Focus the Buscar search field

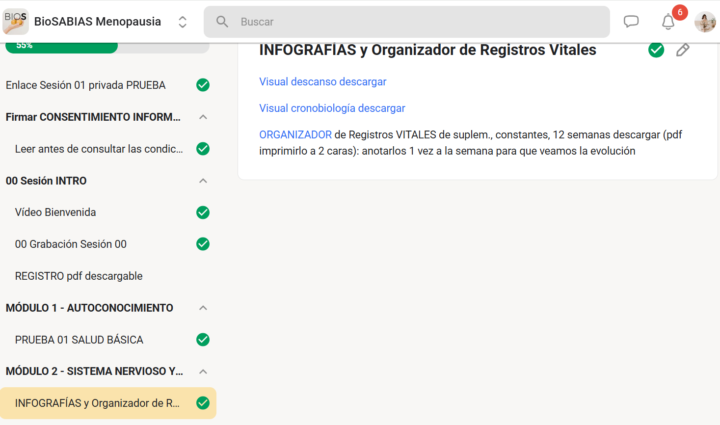coord(406,22)
